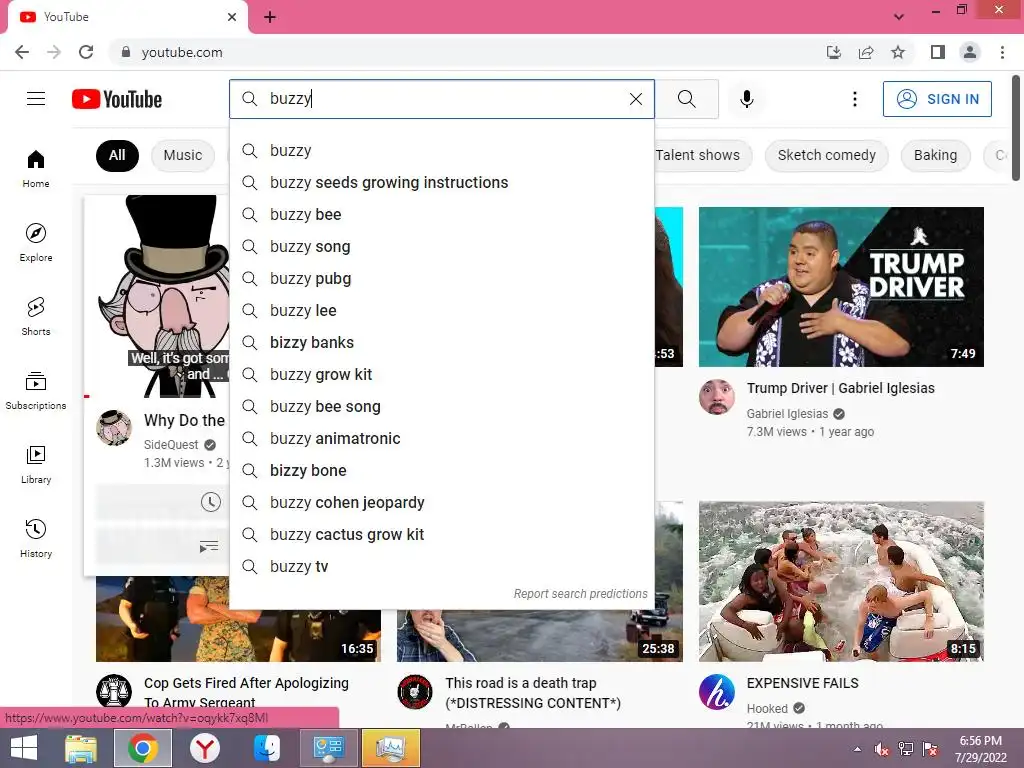Open the EXPENSIVE FAILS boat video thumbnail
The image size is (1024, 768).
(x=841, y=581)
